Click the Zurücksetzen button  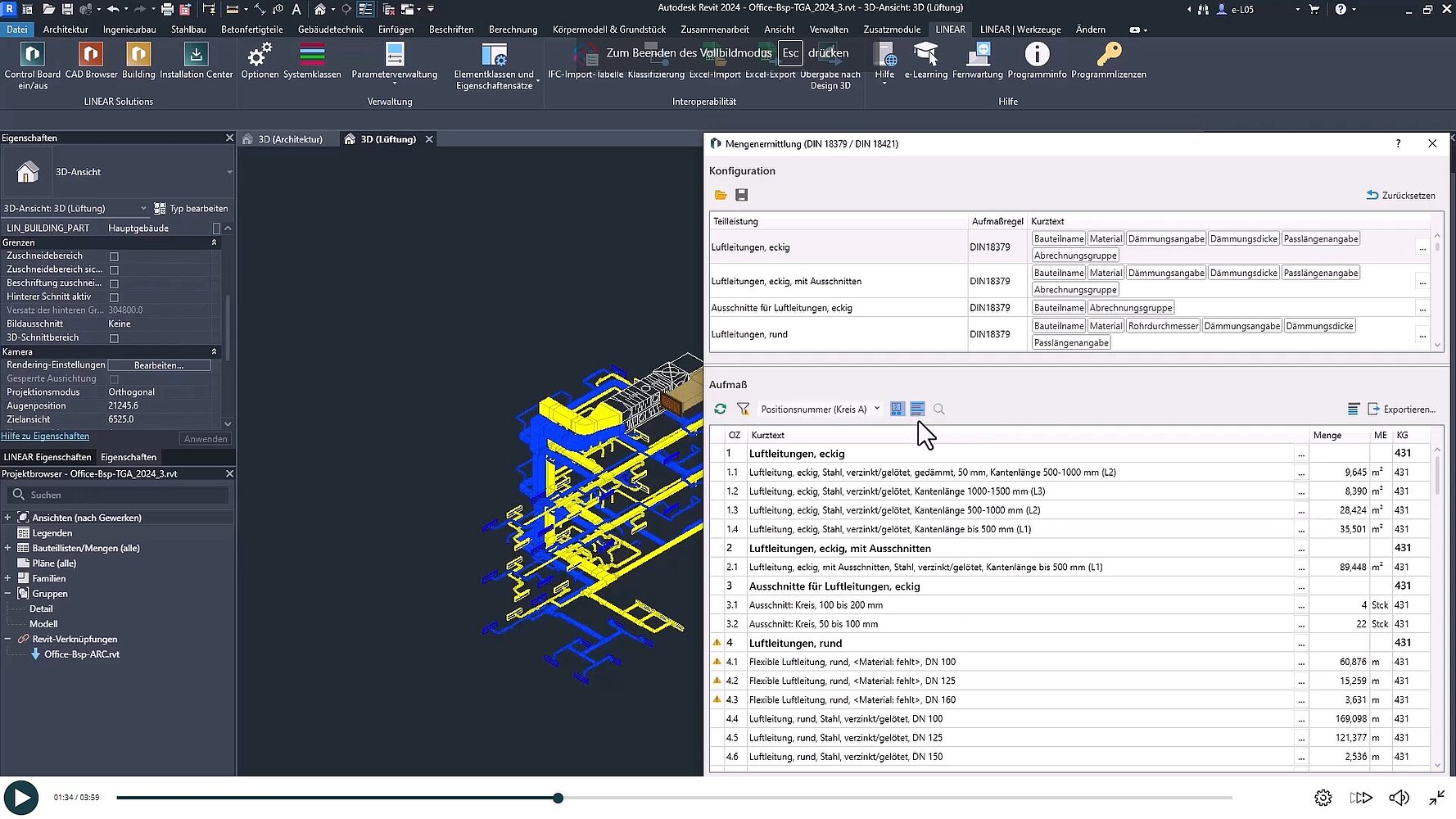tap(1400, 195)
